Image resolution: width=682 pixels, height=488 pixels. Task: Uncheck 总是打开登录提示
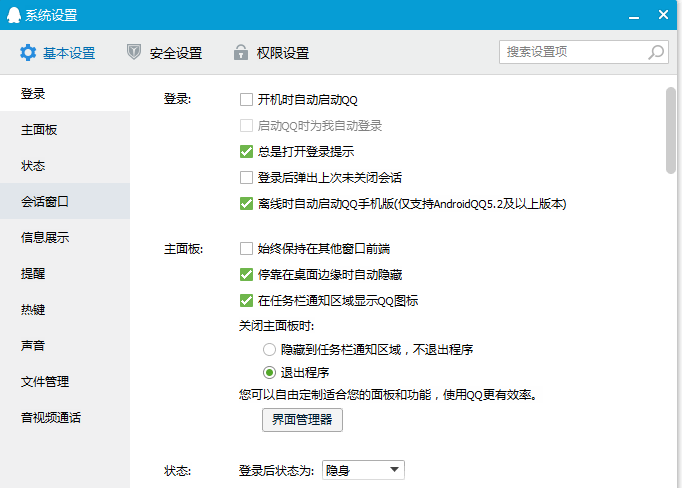click(246, 151)
